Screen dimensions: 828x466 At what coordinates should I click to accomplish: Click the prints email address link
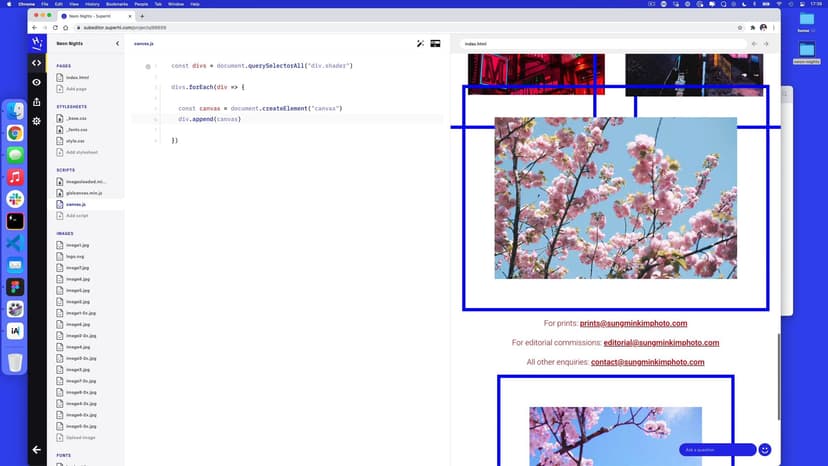coord(633,323)
